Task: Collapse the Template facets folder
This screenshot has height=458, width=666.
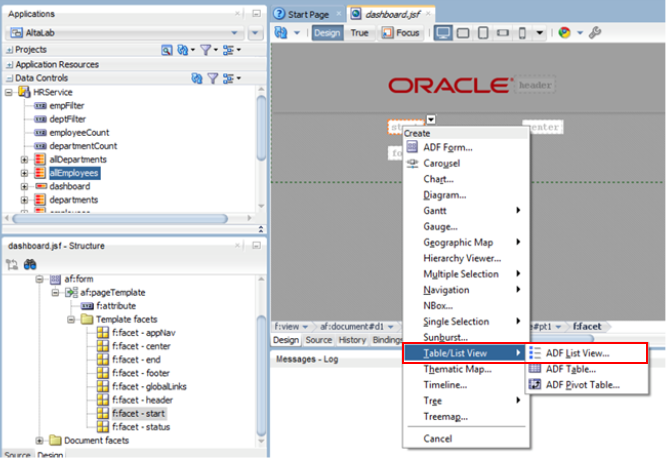Action: click(x=71, y=319)
